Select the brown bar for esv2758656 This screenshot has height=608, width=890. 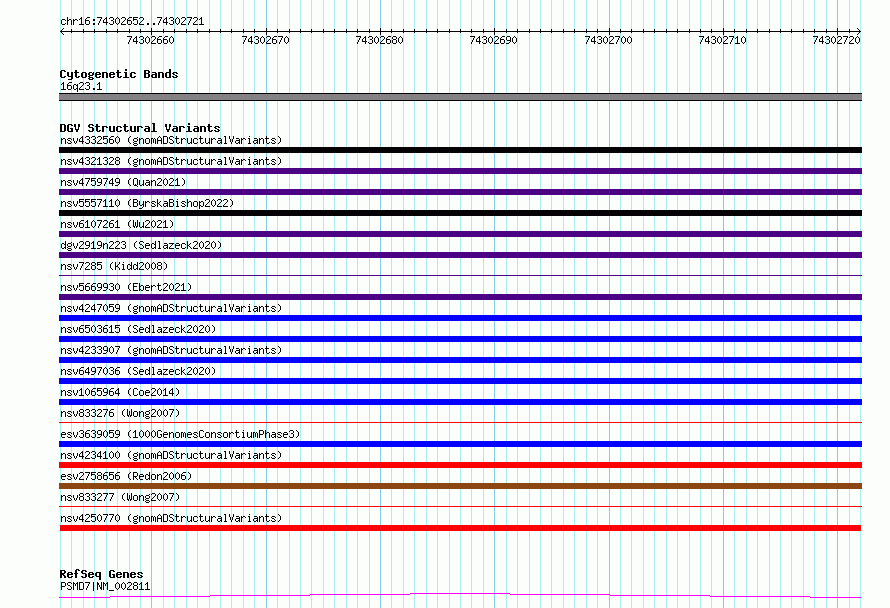coord(460,487)
